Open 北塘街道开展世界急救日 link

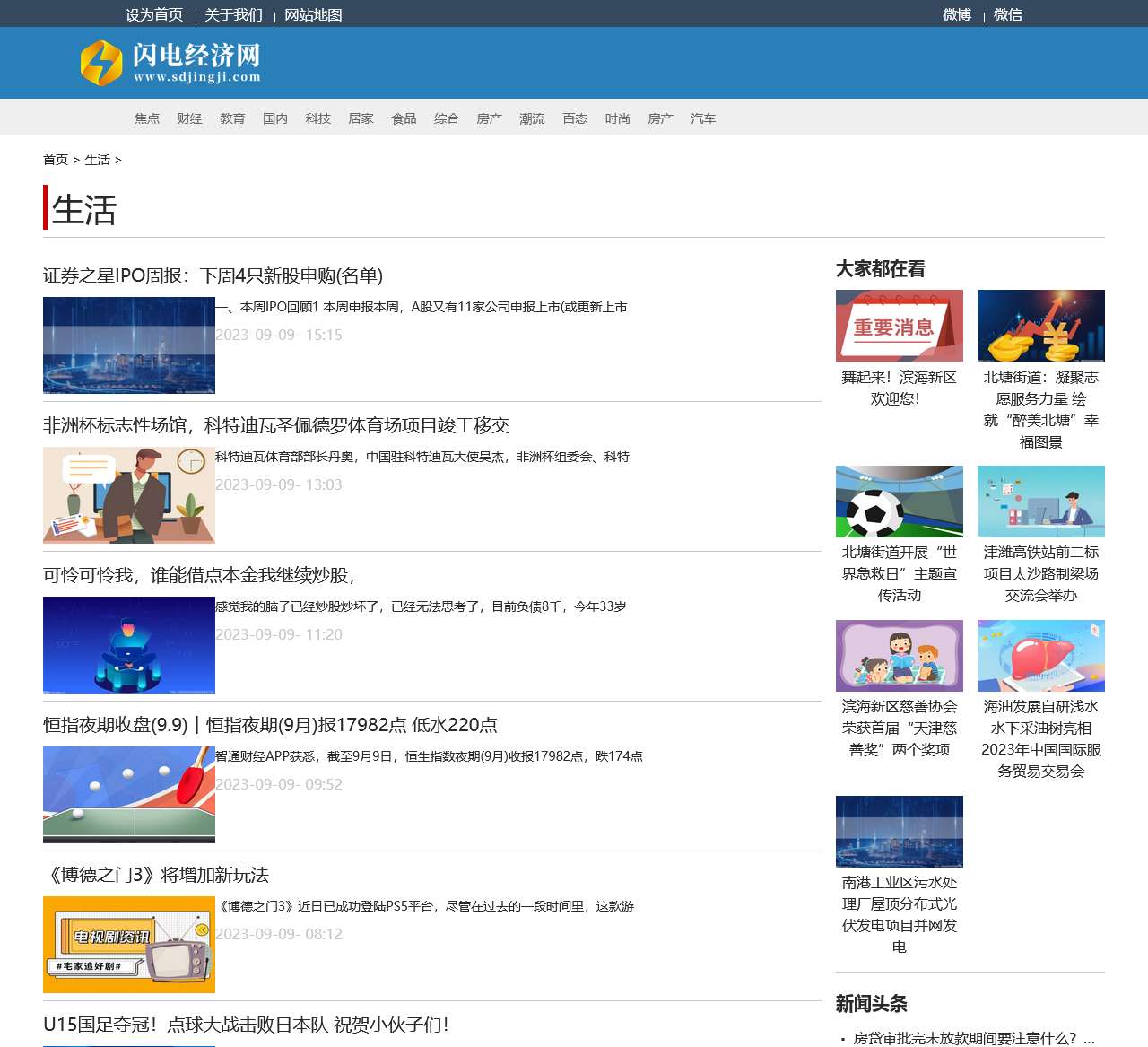pos(900,574)
